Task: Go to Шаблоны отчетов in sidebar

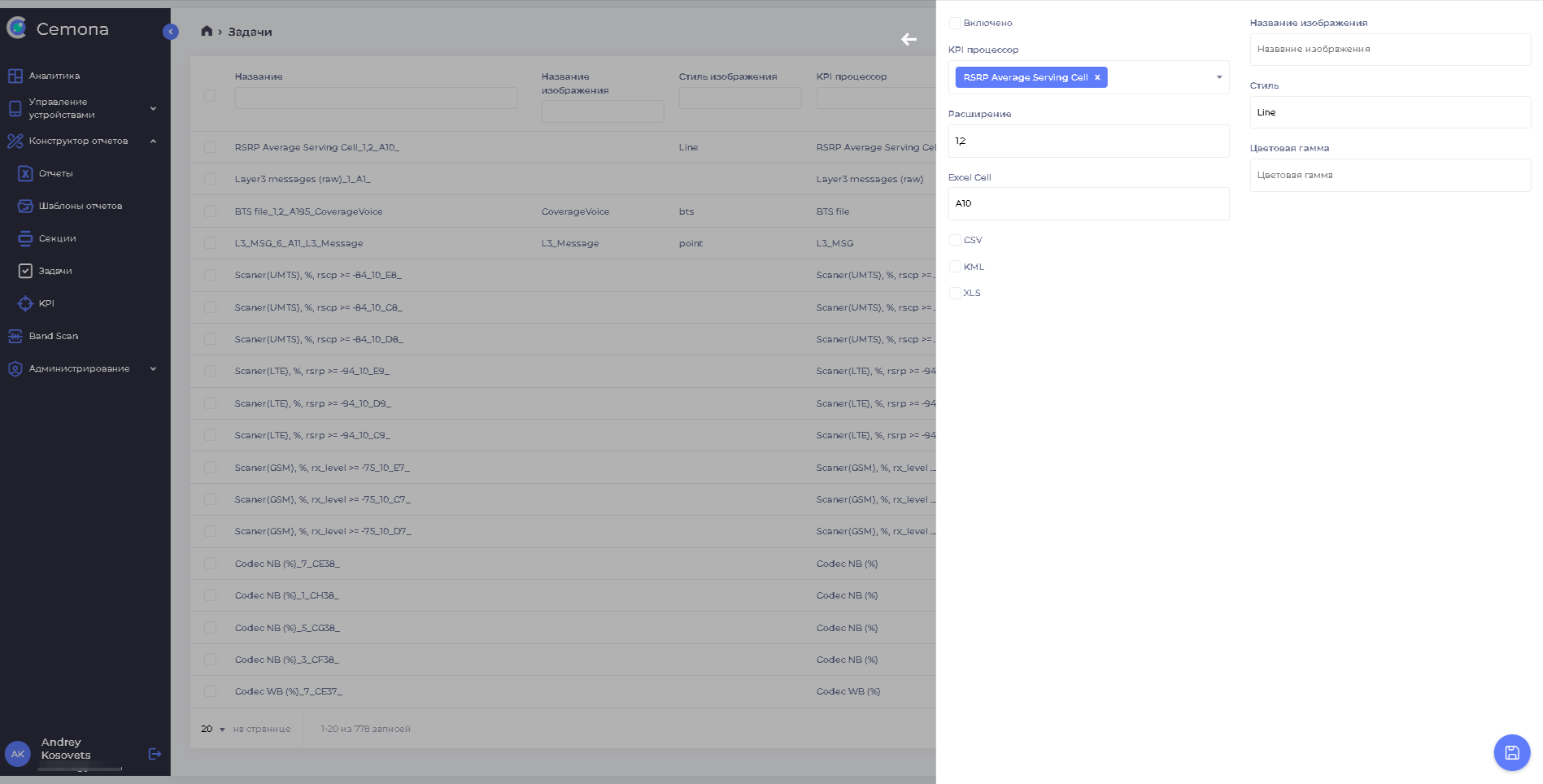Action: [x=80, y=206]
